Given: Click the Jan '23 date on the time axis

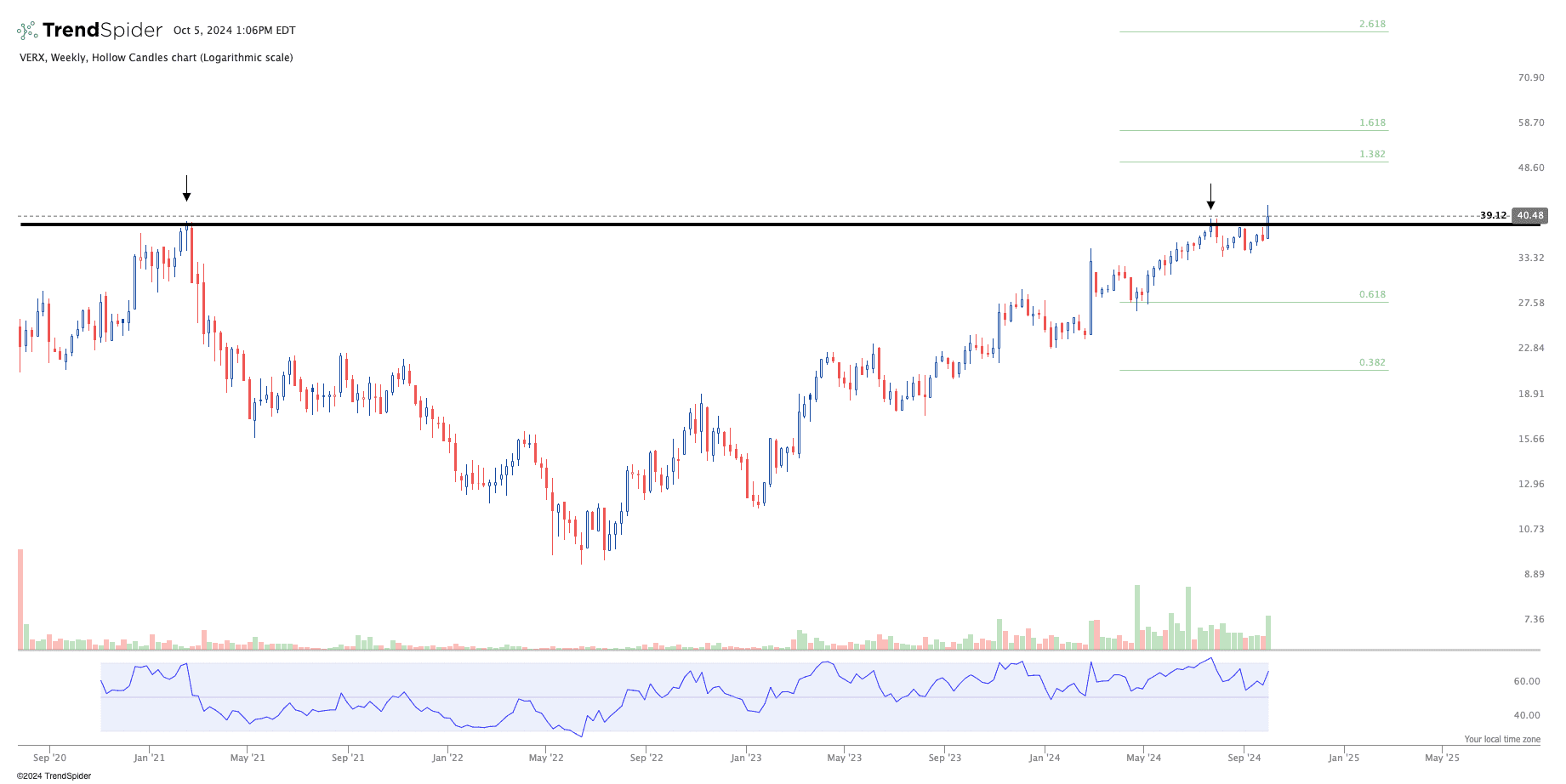Looking at the screenshot, I should 745,758.
